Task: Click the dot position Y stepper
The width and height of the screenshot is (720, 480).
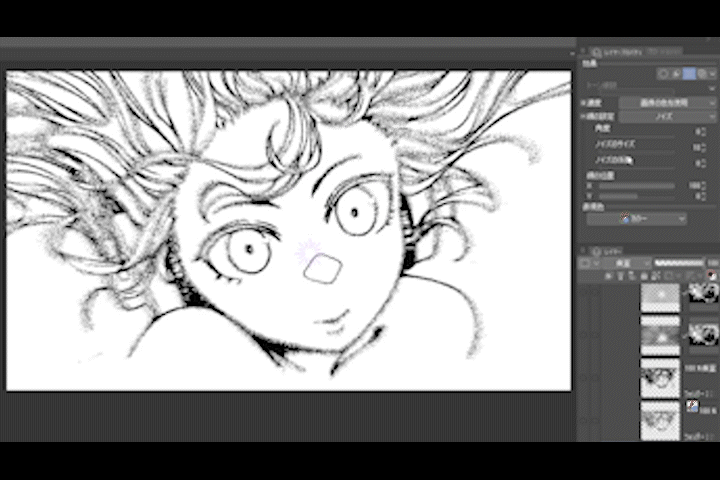Action: click(702, 196)
